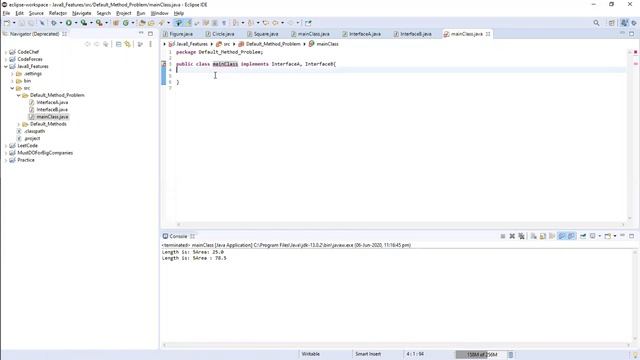Image resolution: width=640 pixels, height=360 pixels.
Task: Click the Navigator View Menu icon
Action: (150, 44)
